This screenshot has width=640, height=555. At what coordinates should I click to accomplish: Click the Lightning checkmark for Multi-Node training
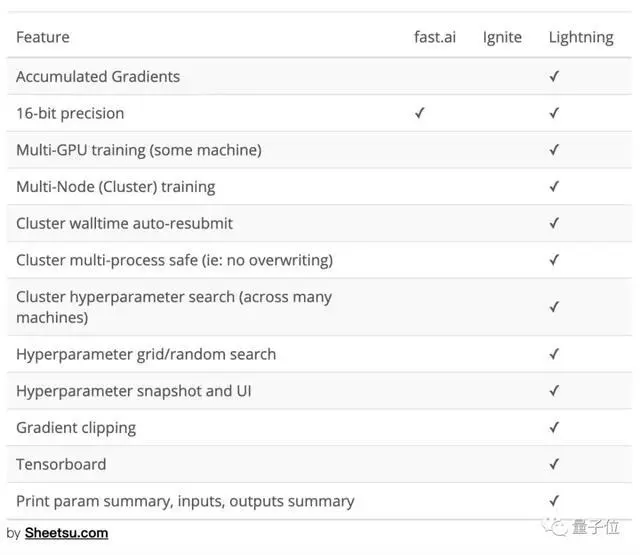pos(554,186)
